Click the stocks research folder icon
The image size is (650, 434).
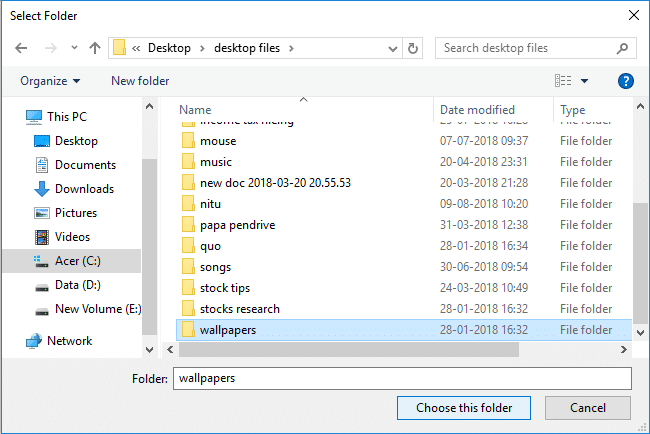188,309
